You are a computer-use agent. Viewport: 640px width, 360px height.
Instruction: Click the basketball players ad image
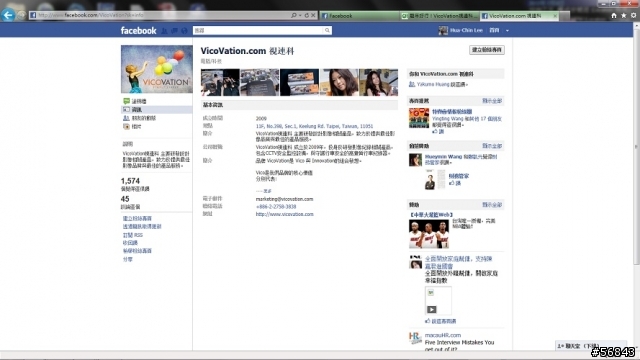point(429,234)
